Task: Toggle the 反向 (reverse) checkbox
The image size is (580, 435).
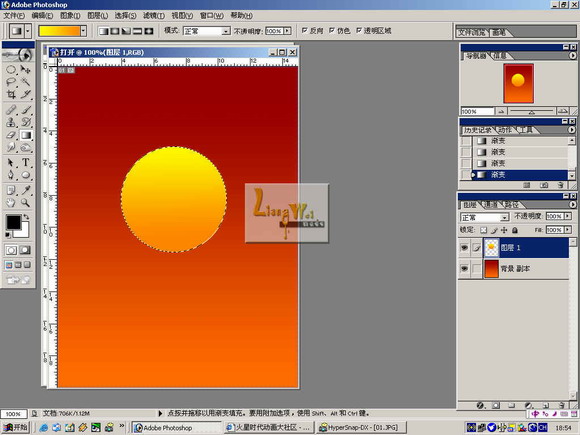Action: [x=304, y=30]
